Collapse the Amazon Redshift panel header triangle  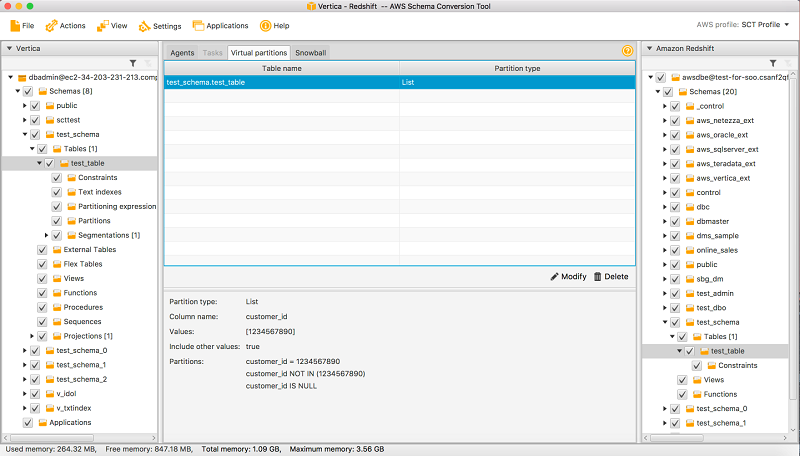[649, 48]
